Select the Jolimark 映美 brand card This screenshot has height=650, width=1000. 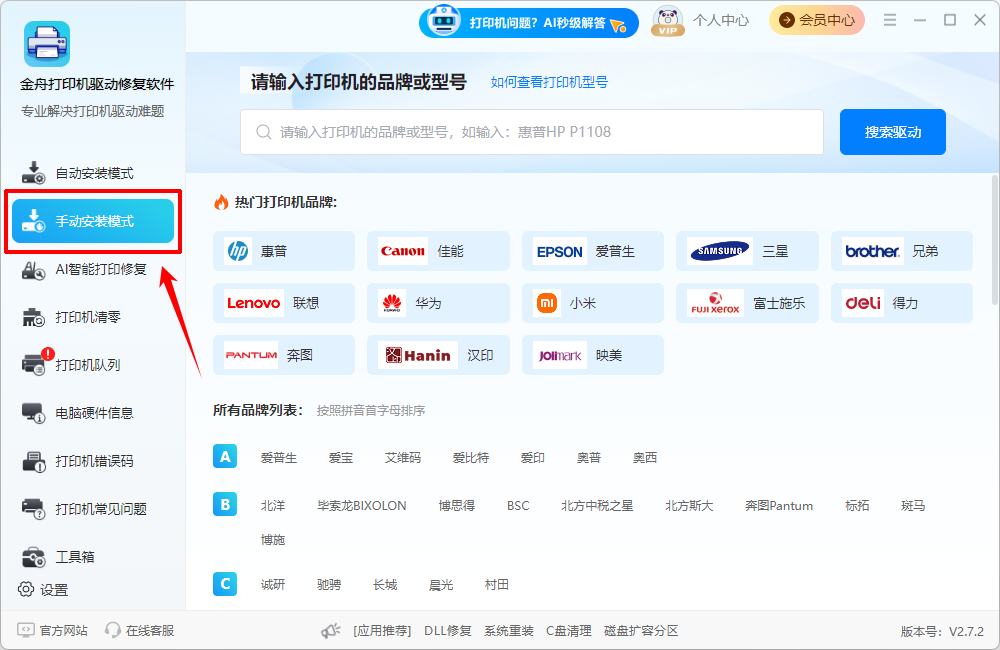(x=592, y=355)
